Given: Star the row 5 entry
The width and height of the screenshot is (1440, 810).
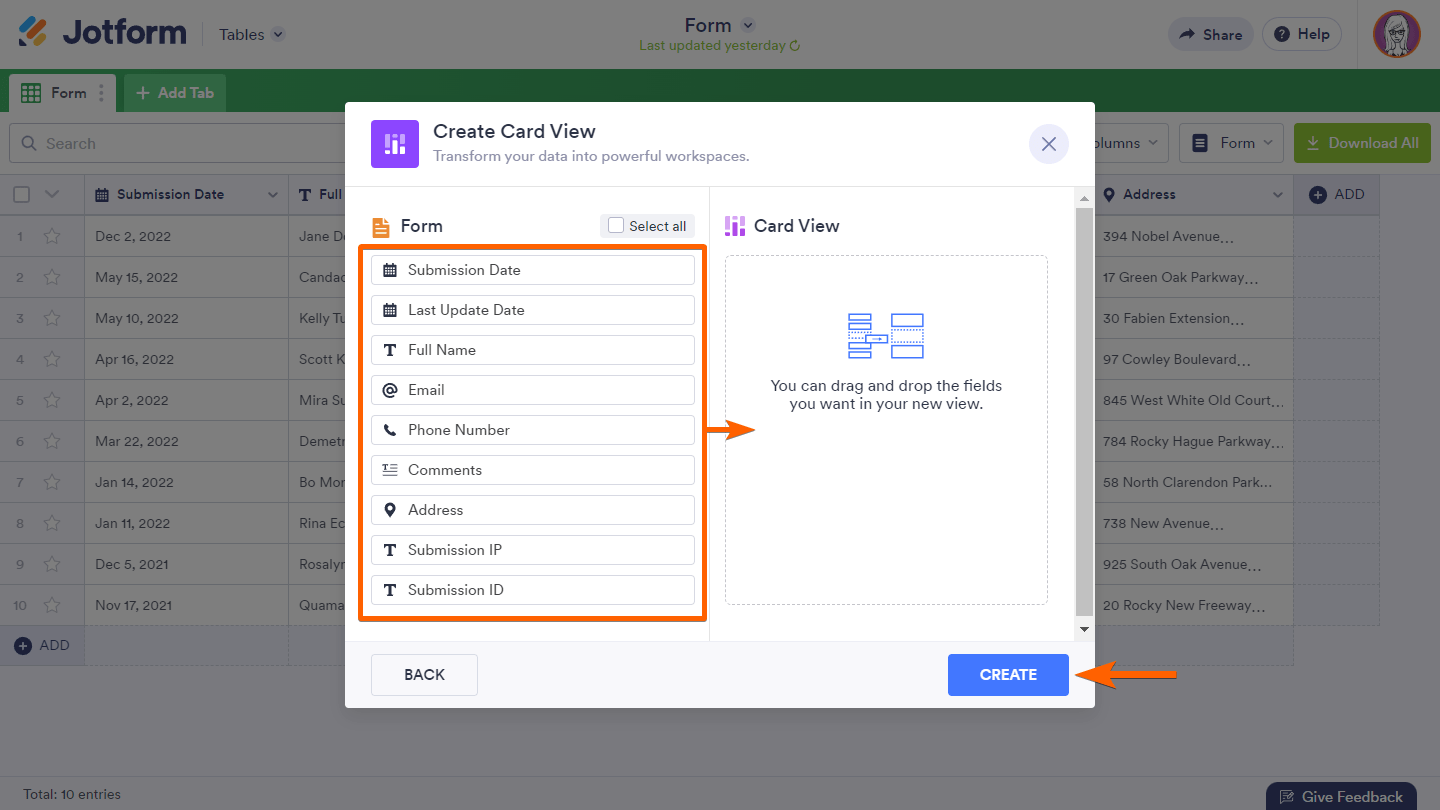Looking at the screenshot, I should click(x=52, y=401).
